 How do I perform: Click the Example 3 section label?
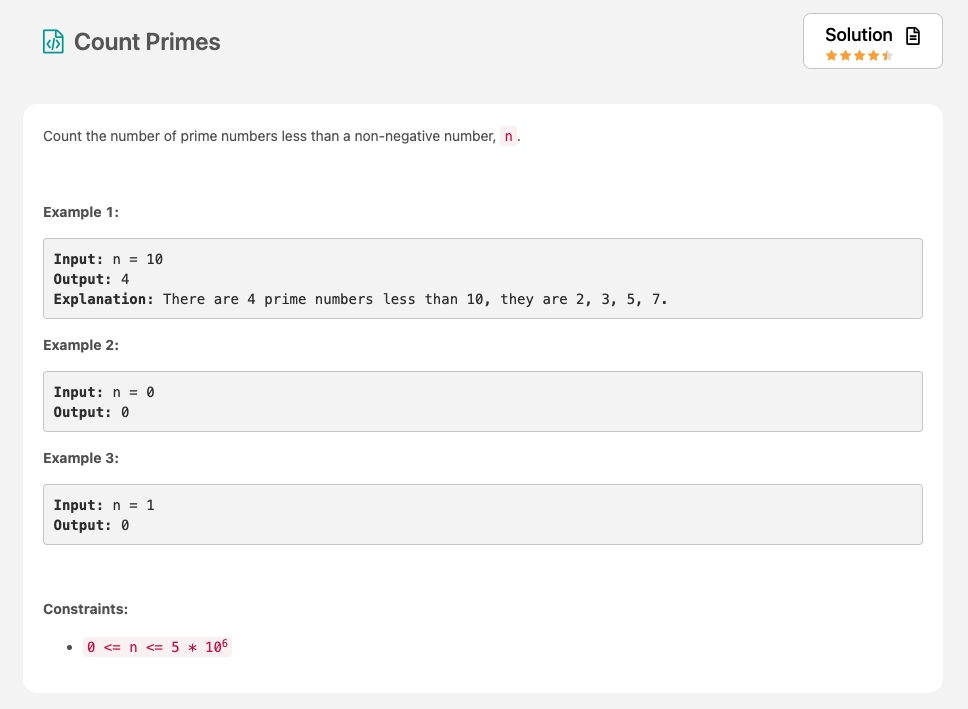[81, 457]
